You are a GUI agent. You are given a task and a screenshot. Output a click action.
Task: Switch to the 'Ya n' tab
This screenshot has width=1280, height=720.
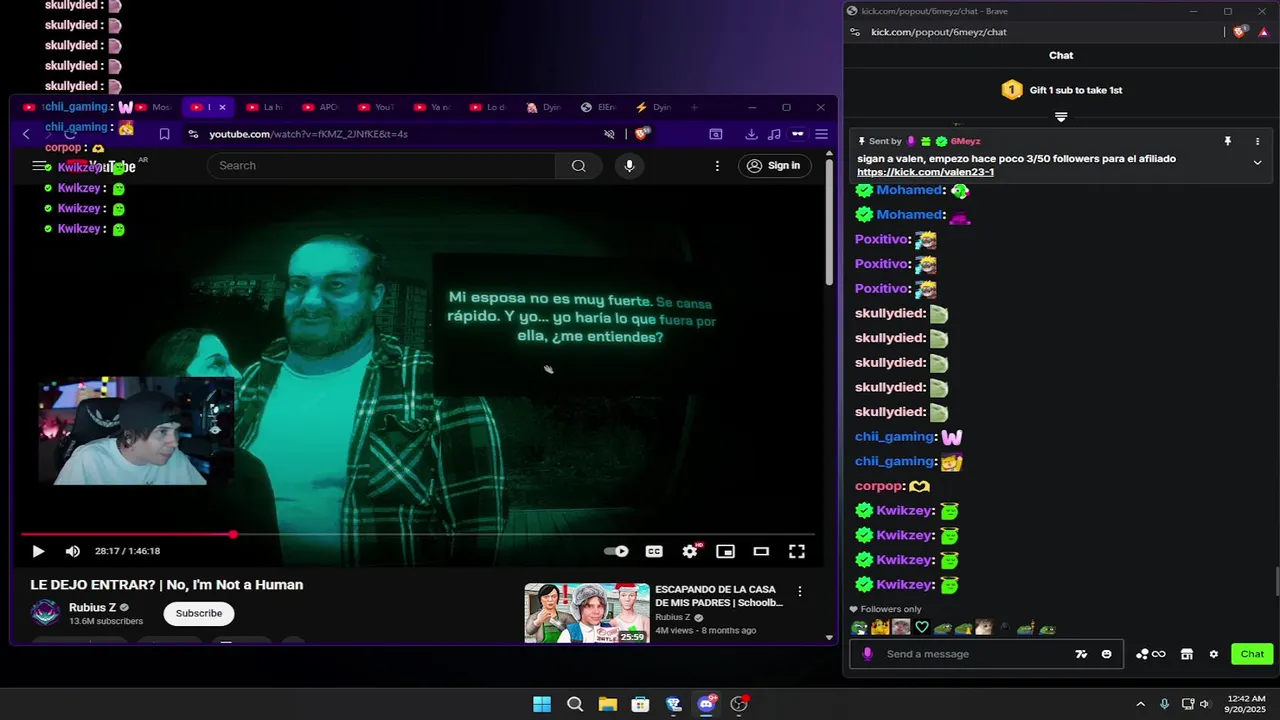432,107
